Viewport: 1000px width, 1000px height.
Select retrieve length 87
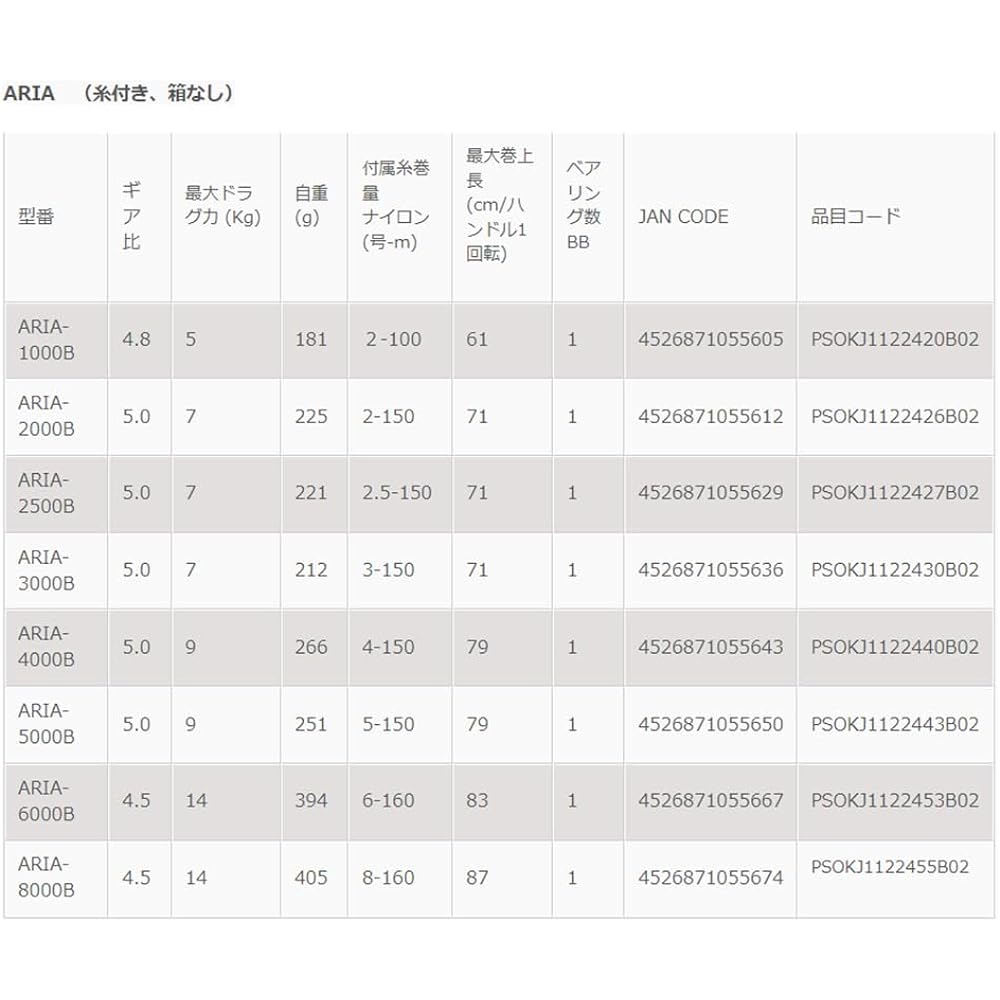pos(476,878)
